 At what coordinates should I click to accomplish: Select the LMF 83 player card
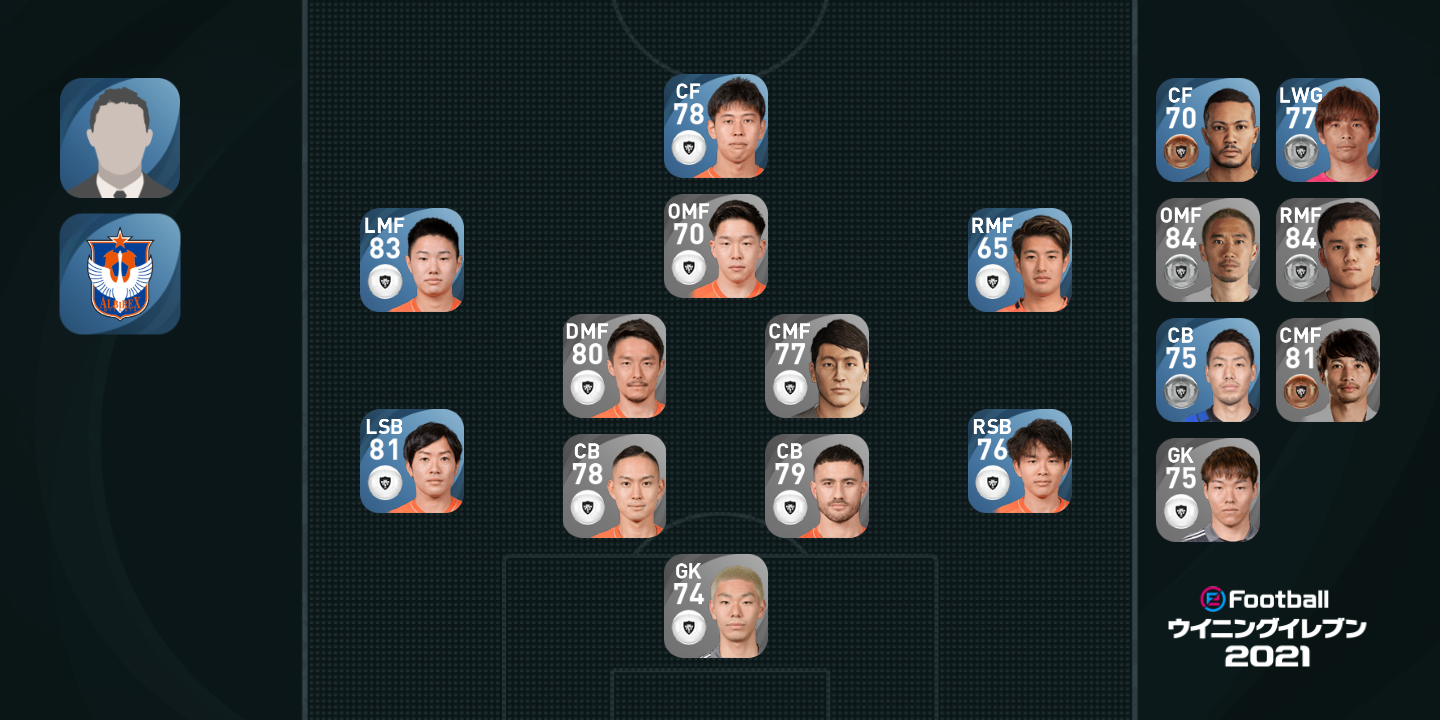[x=412, y=260]
